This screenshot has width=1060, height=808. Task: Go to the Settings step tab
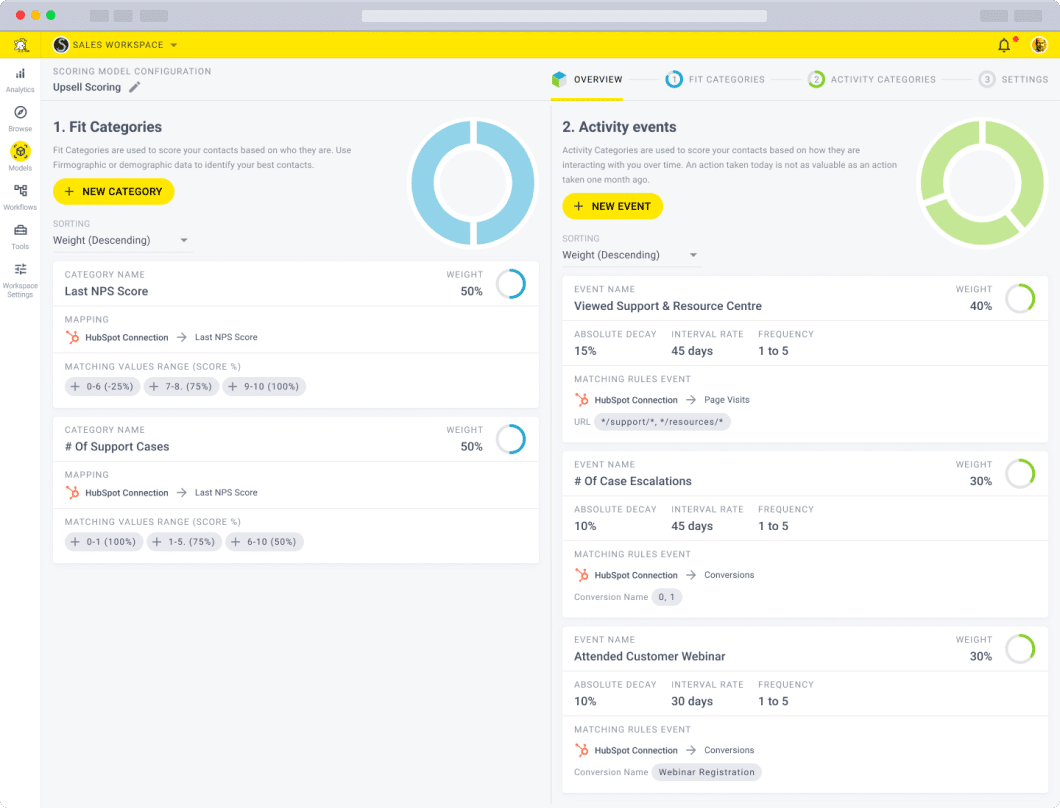tap(1013, 80)
